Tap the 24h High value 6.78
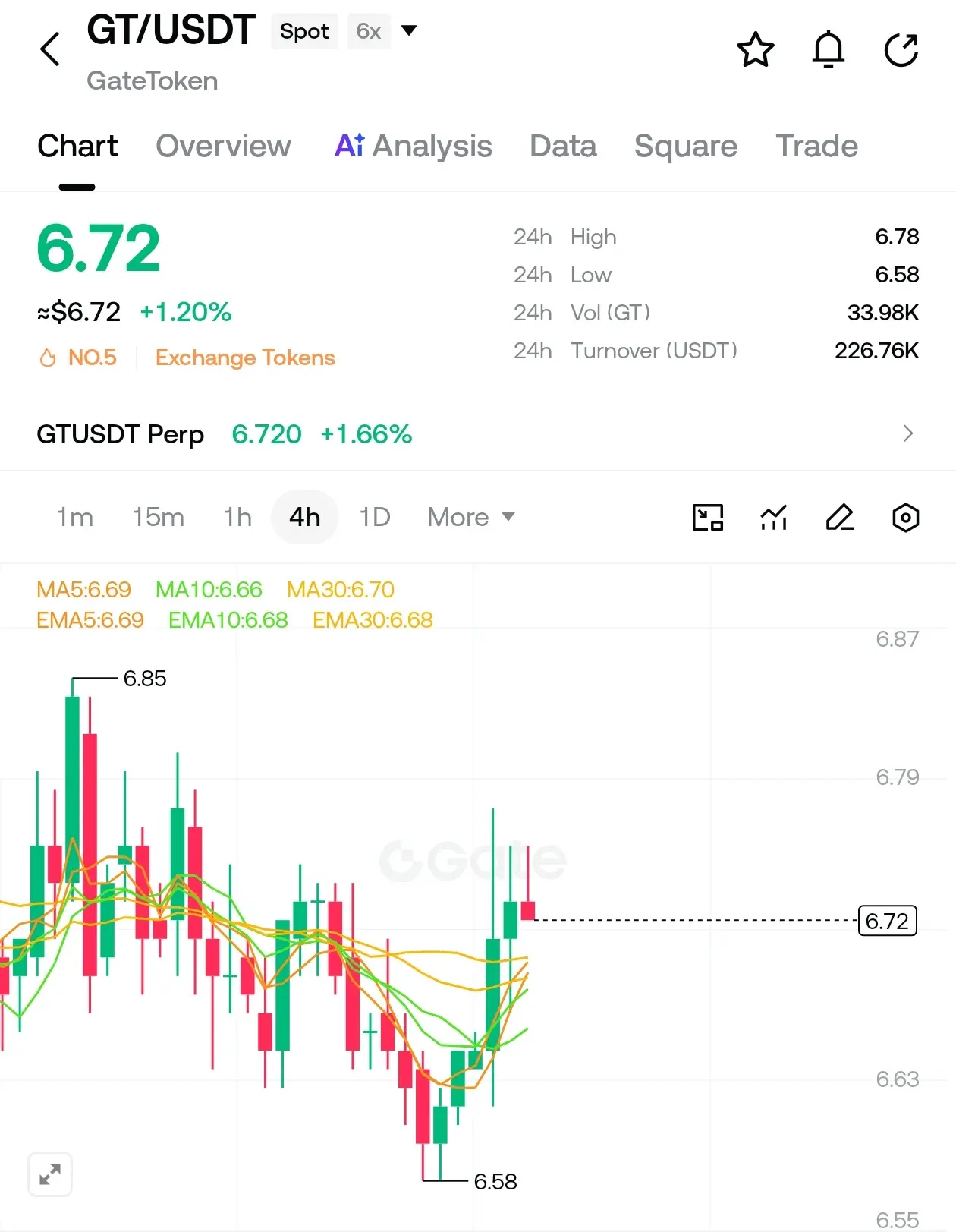 click(x=897, y=237)
